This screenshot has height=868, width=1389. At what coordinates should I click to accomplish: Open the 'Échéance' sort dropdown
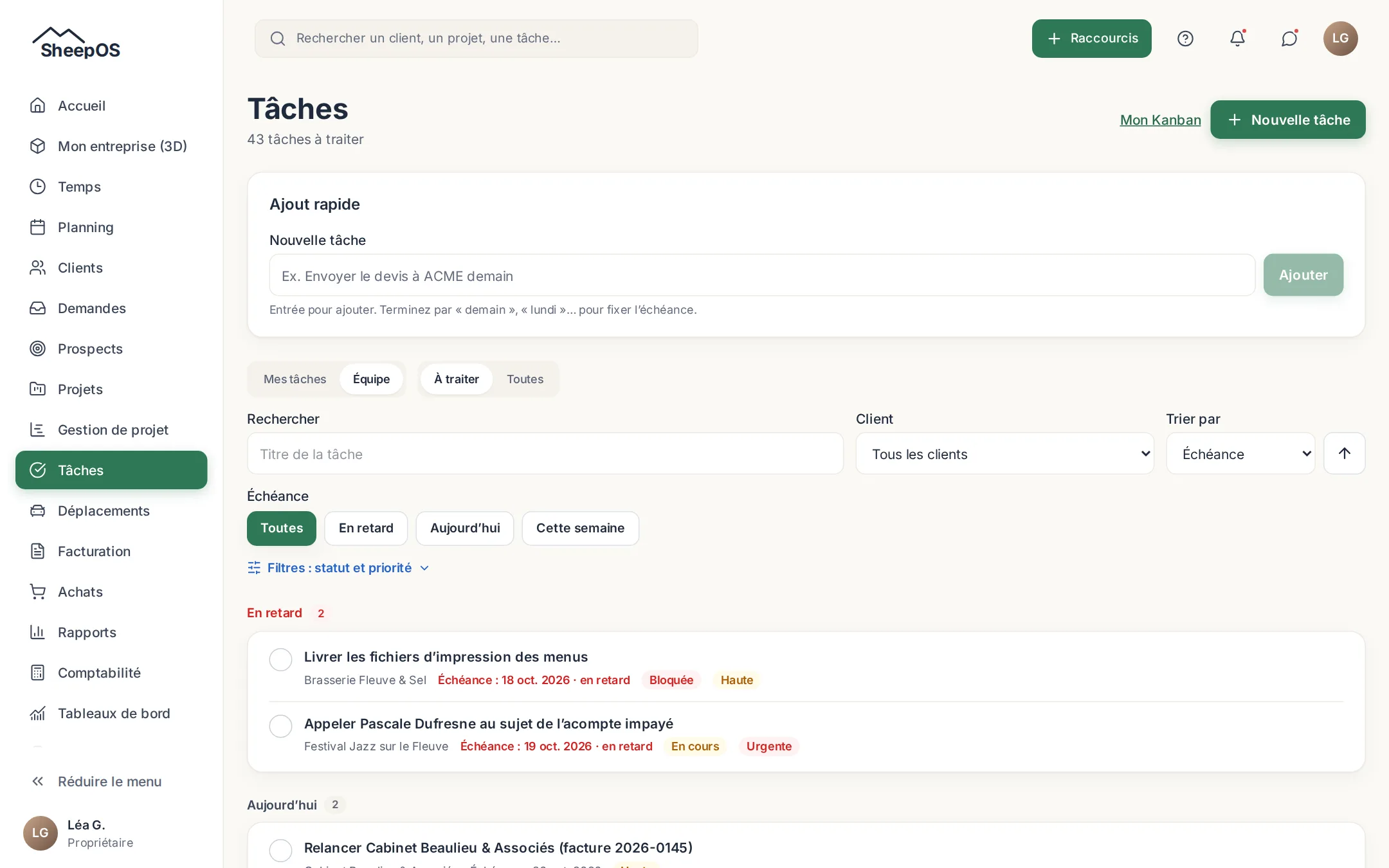pos(1240,453)
